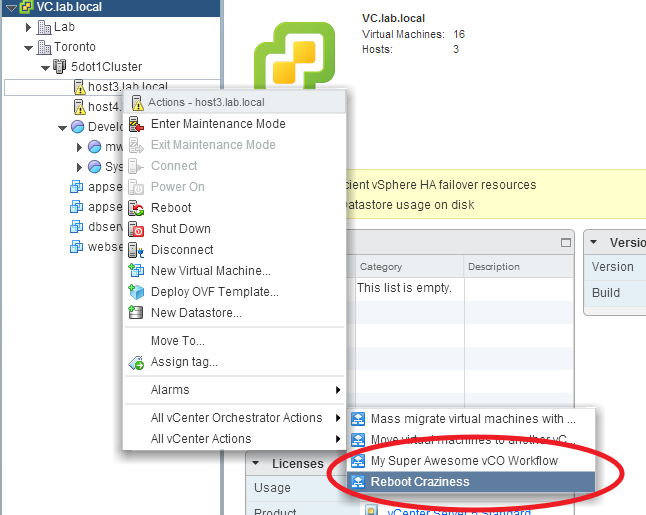Image resolution: width=646 pixels, height=515 pixels.
Task: Click the dbserv vApp icon in tree
Action: [x=77, y=227]
